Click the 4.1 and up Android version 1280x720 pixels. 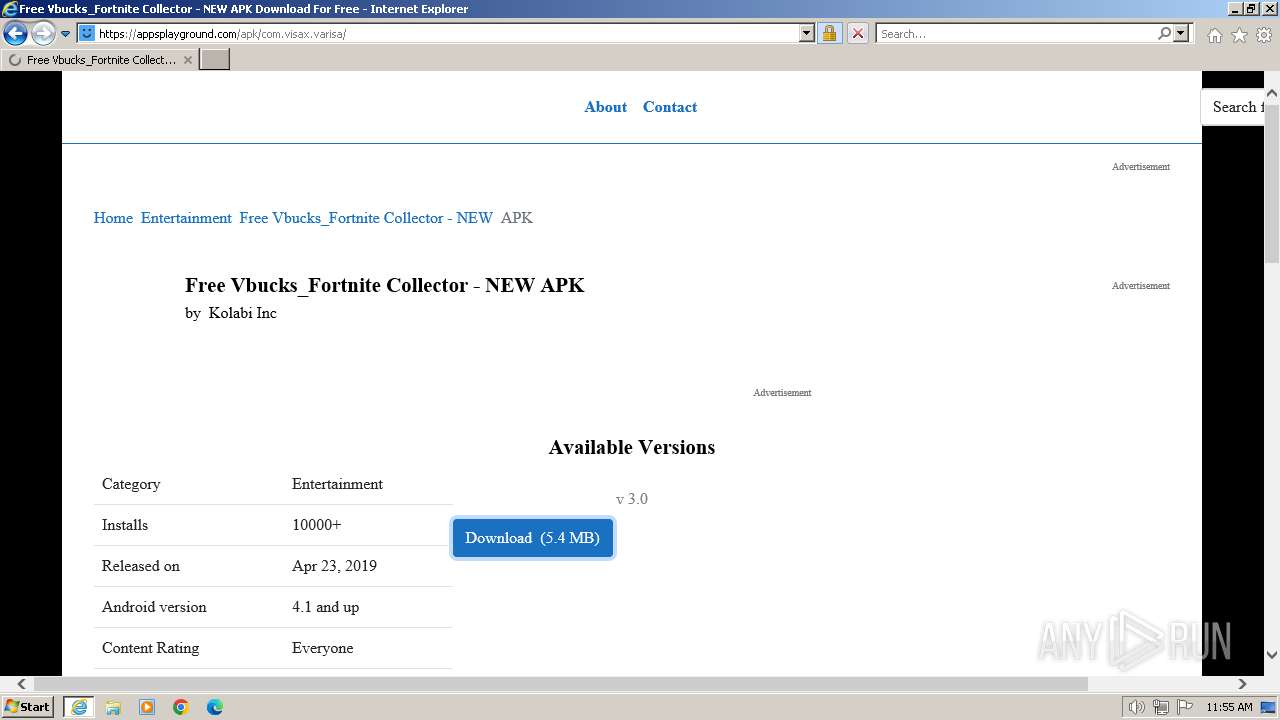click(325, 607)
